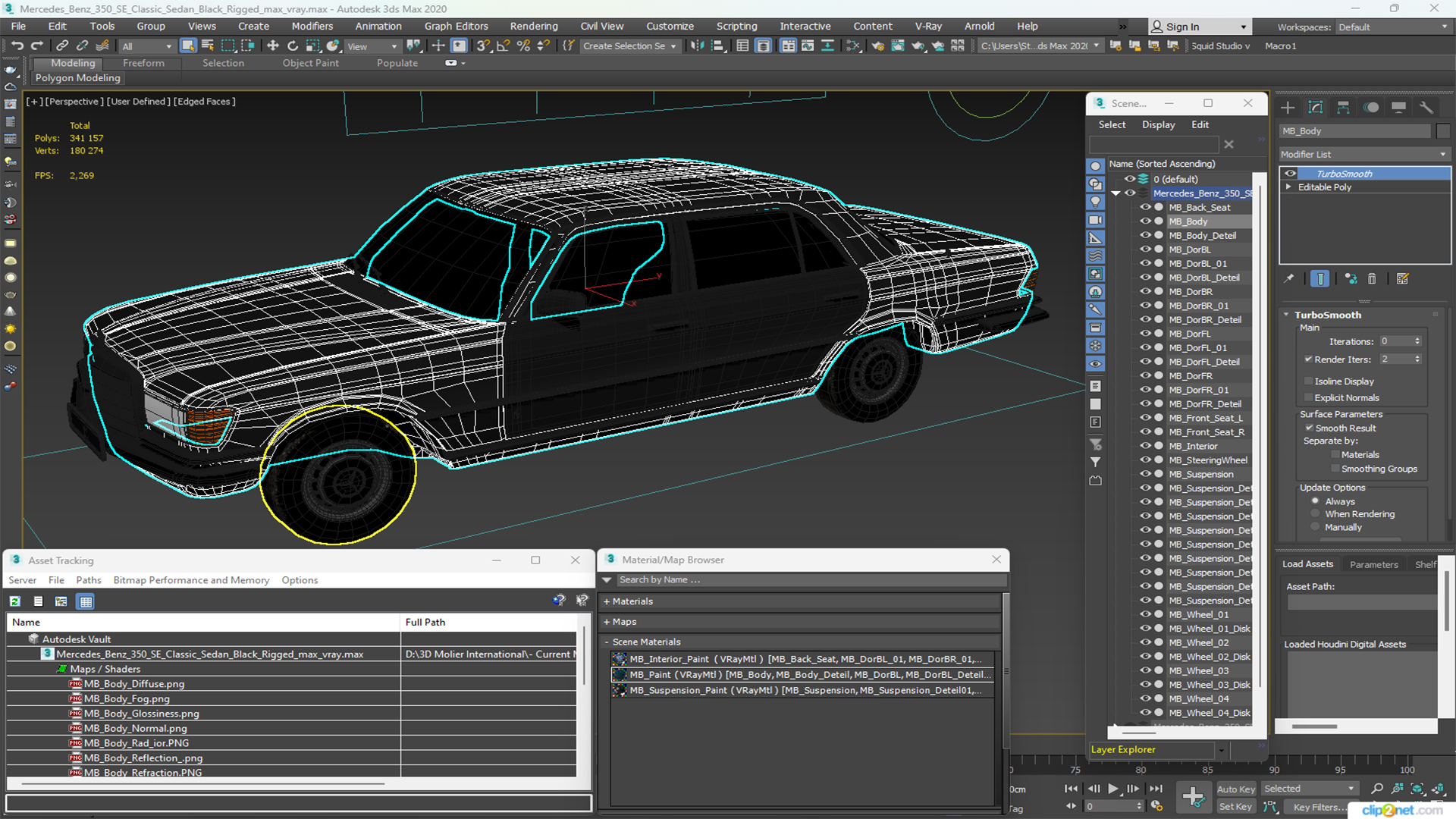
Task: Open Paths menu in Asset Tracking
Action: click(x=89, y=580)
